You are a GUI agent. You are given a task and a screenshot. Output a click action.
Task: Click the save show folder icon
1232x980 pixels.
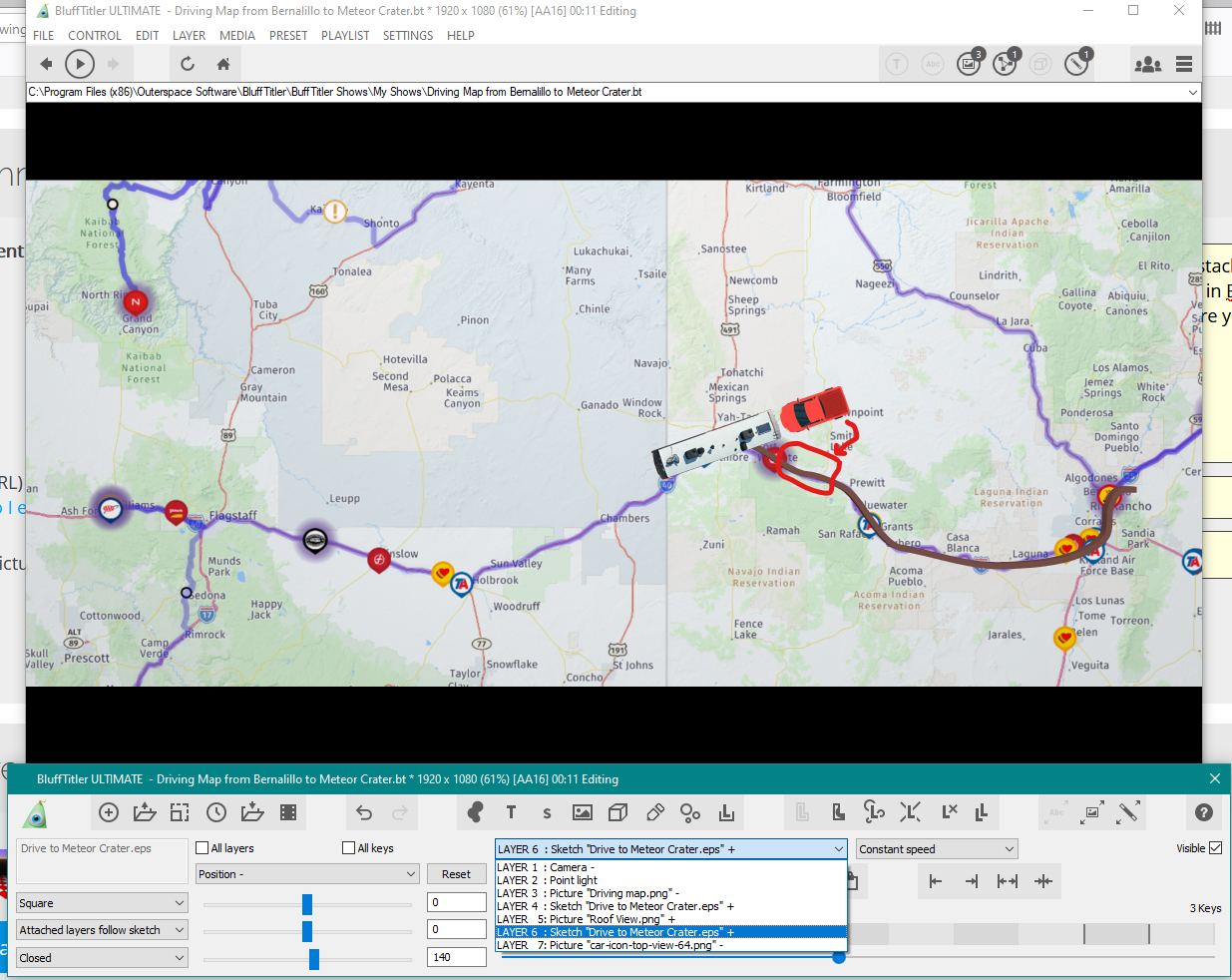coord(252,812)
